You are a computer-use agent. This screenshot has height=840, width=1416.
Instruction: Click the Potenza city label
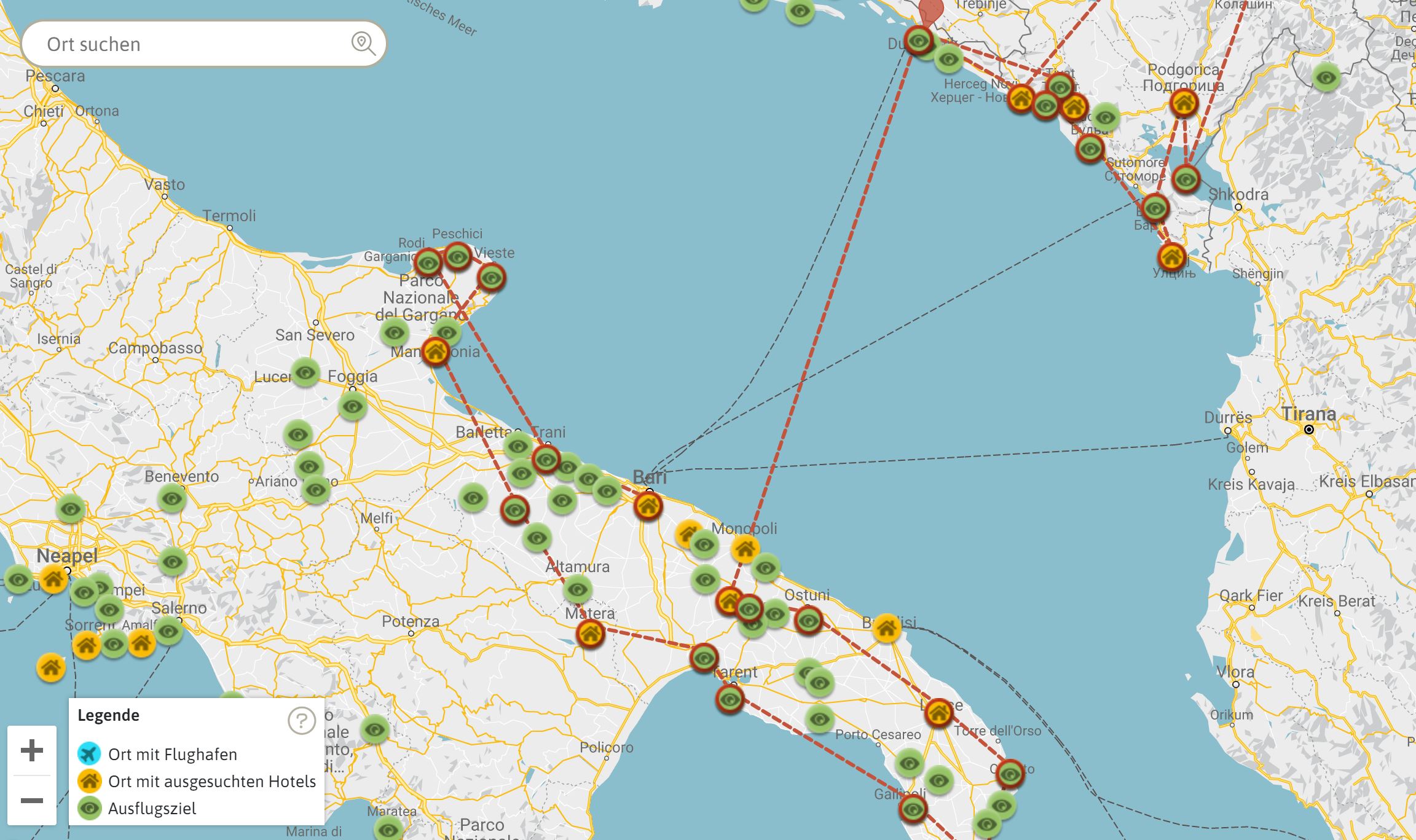coord(411,621)
